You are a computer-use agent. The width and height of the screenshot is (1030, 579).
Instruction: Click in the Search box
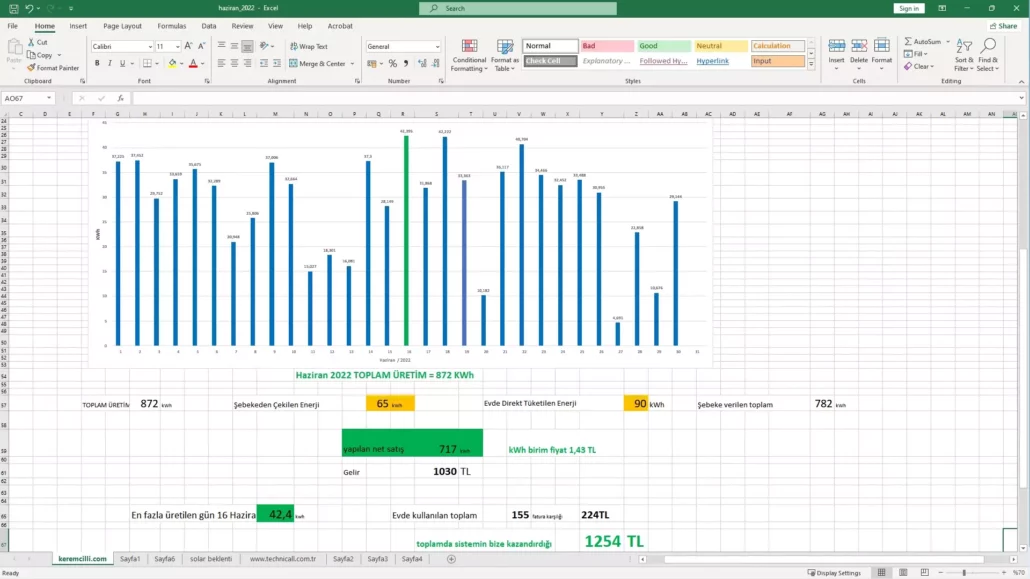click(x=518, y=9)
